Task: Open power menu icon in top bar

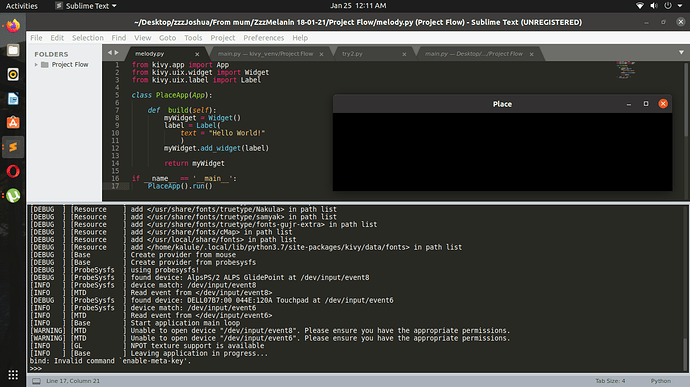Action: click(x=668, y=6)
